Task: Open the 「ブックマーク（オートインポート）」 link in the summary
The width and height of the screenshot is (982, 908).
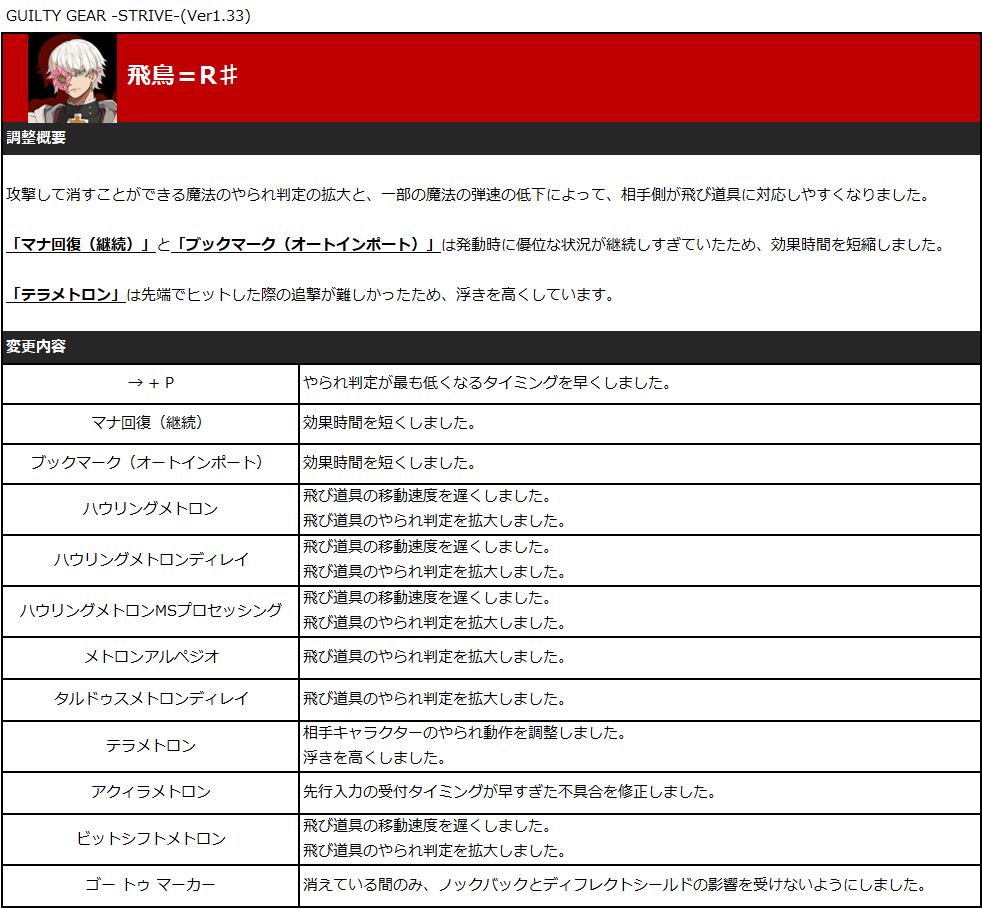Action: pyautogui.click(x=305, y=245)
